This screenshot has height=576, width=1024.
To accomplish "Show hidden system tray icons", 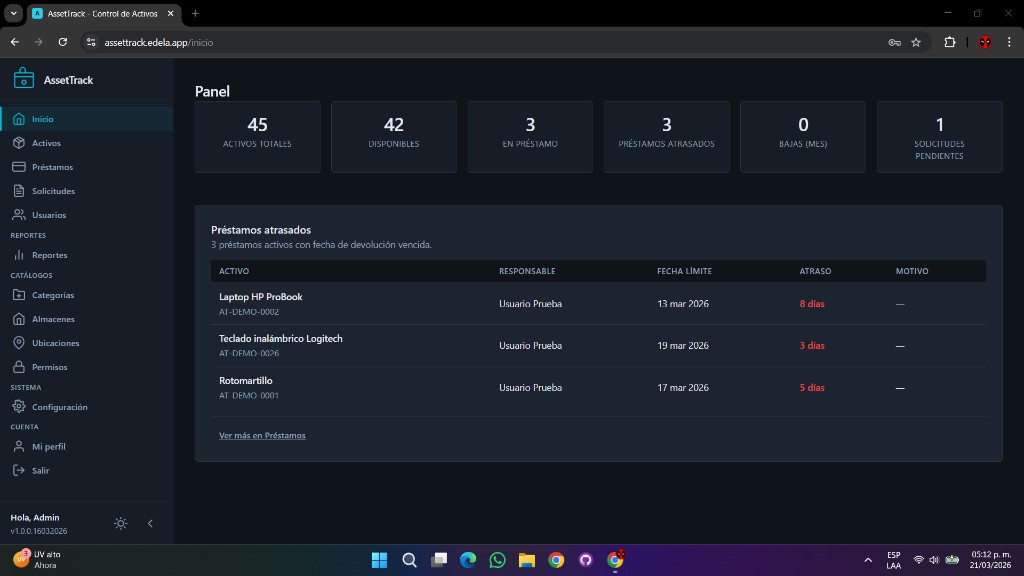I will coord(867,560).
